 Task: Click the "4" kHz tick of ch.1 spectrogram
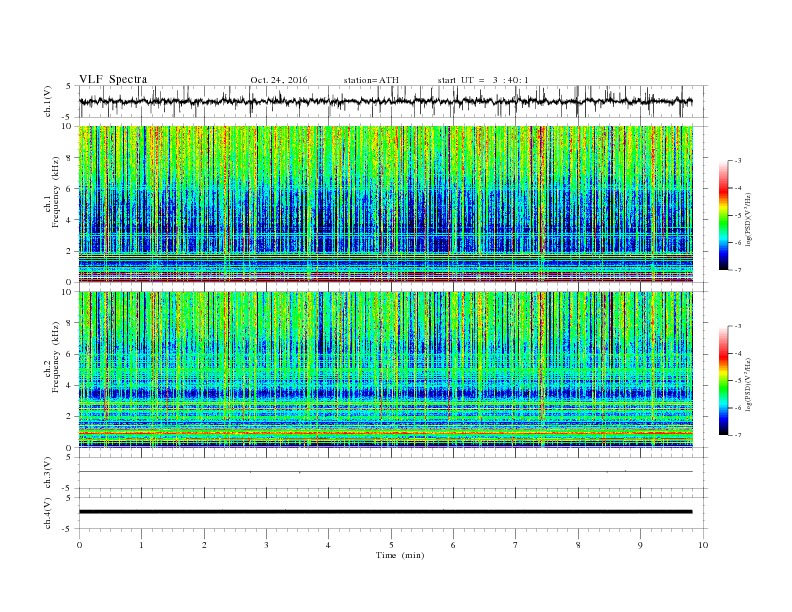tap(70, 220)
